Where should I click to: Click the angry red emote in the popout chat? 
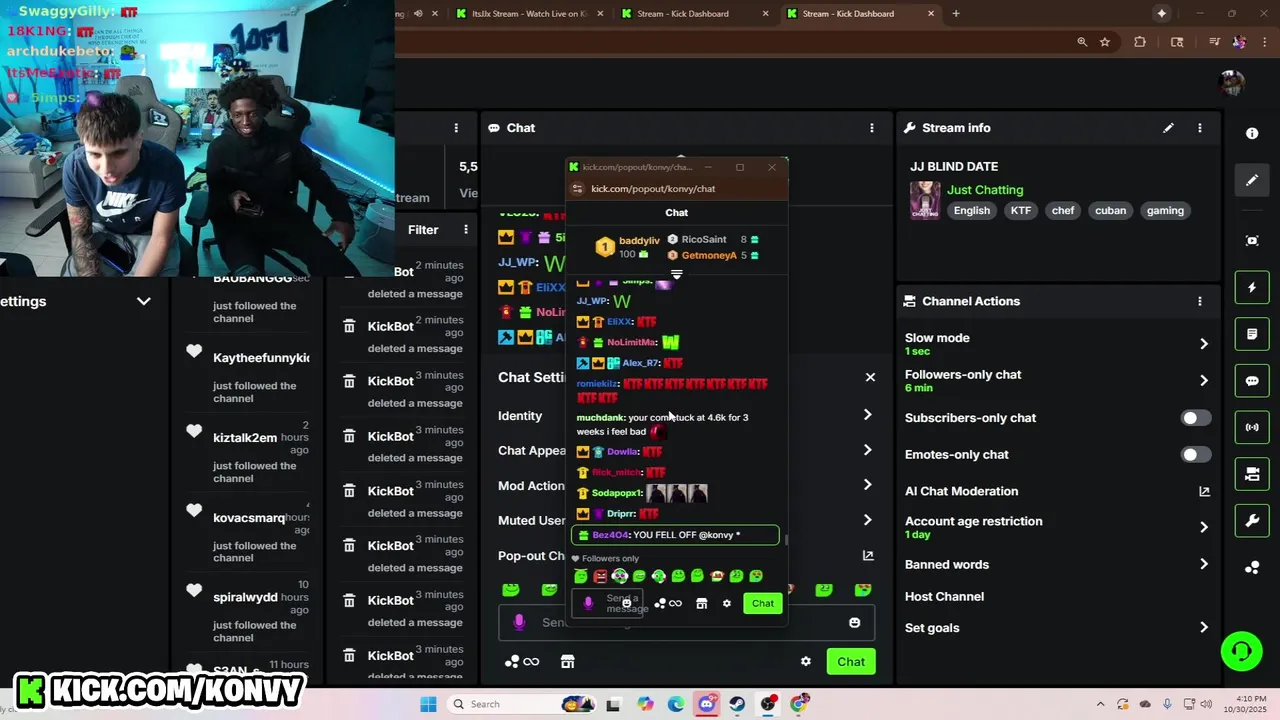[600, 576]
